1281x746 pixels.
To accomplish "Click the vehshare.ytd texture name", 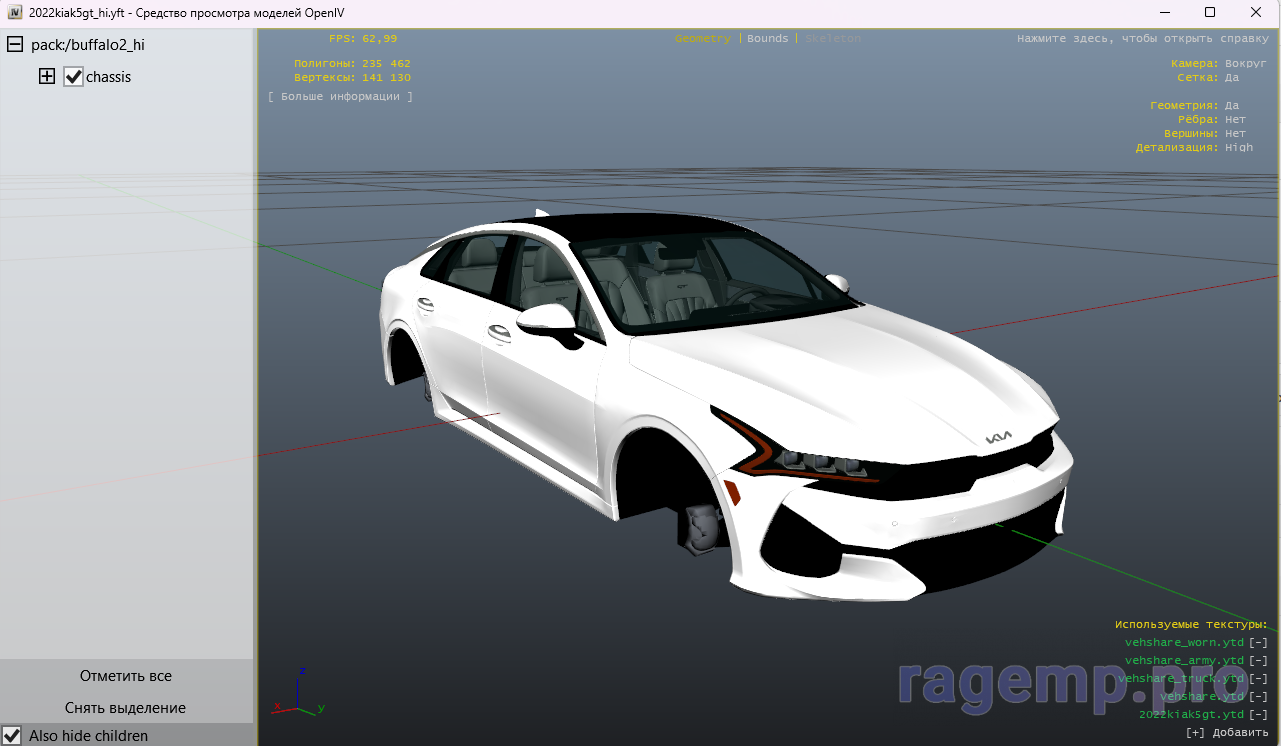I will [1202, 697].
